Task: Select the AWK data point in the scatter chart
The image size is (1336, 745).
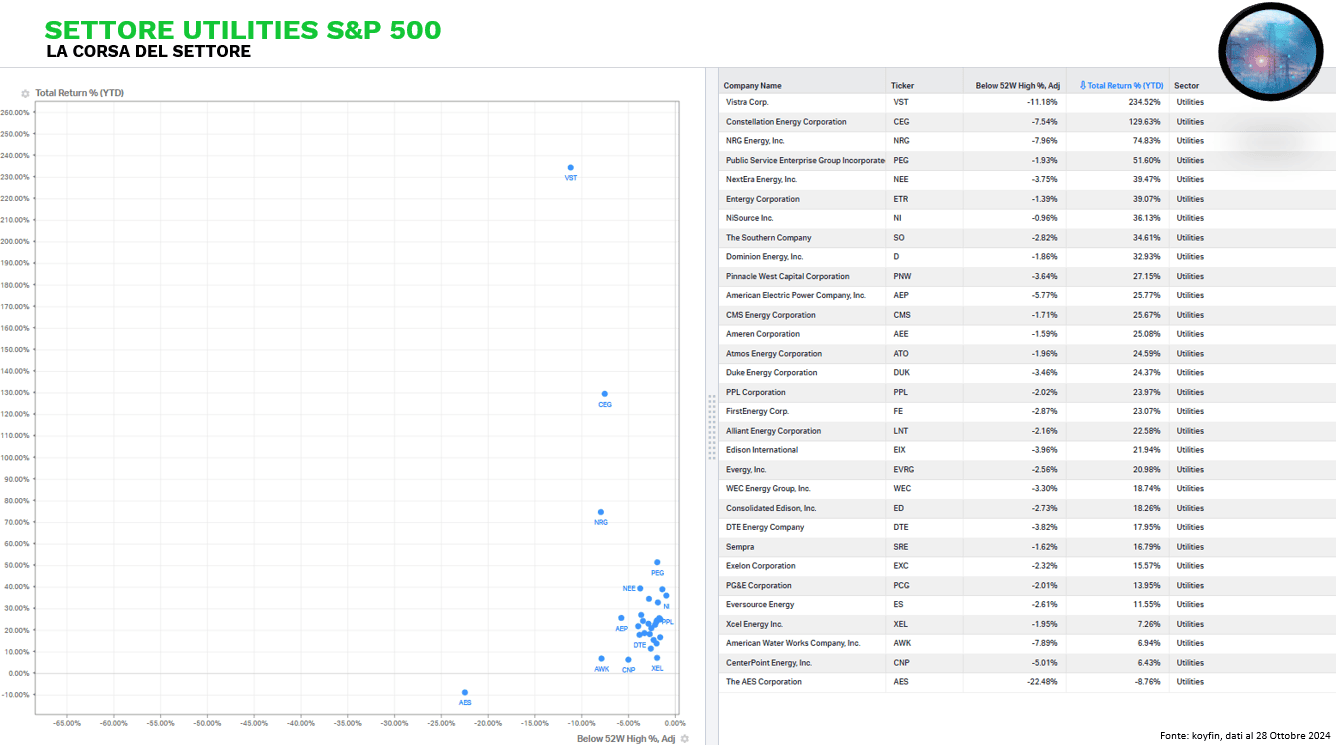Action: point(601,659)
